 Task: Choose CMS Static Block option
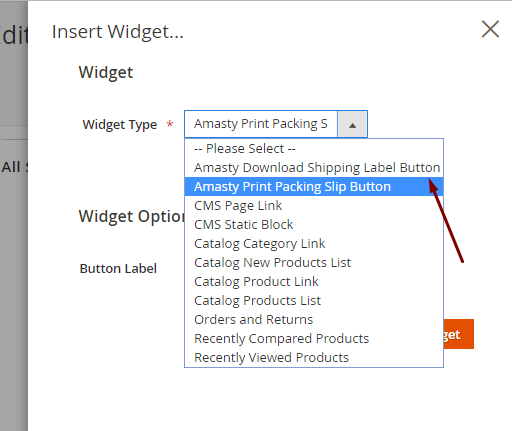click(x=314, y=224)
